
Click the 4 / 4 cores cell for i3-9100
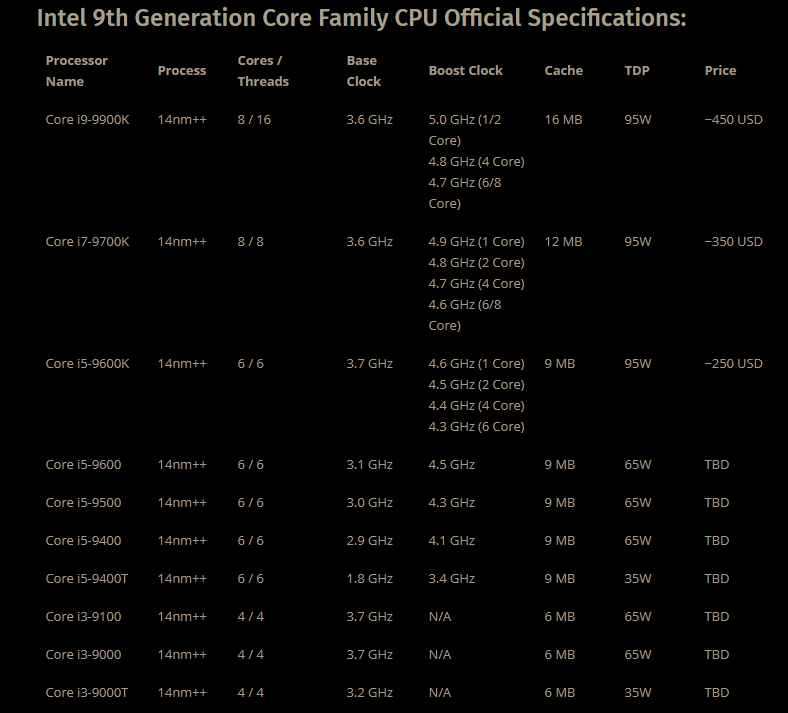click(x=250, y=617)
